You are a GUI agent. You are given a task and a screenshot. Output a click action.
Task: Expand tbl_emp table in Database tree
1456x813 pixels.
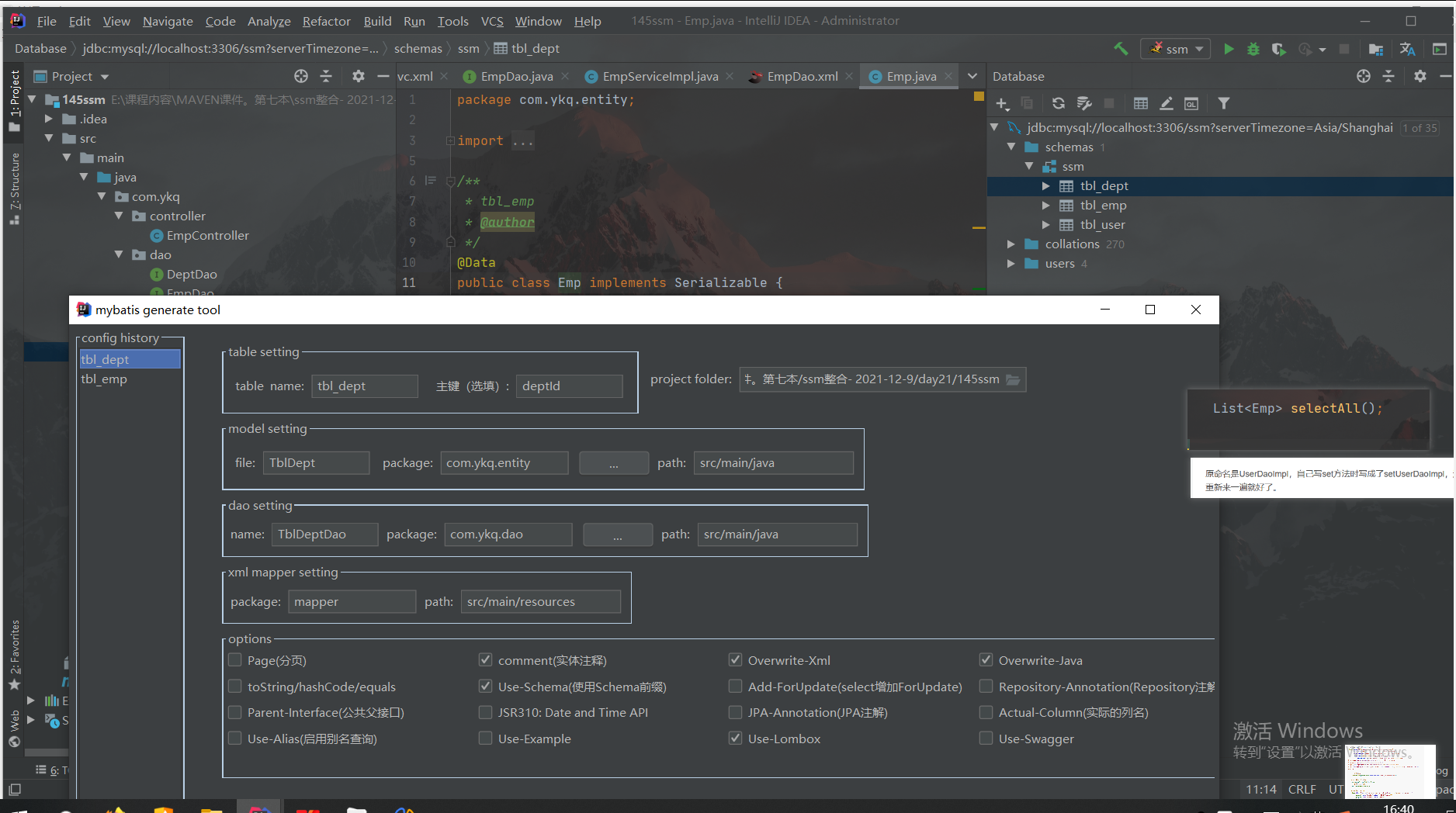pos(1045,206)
